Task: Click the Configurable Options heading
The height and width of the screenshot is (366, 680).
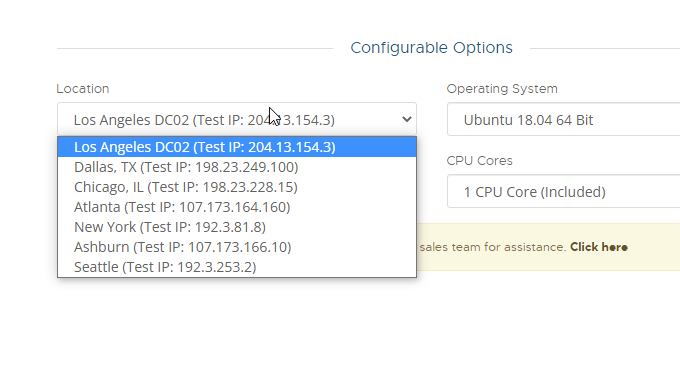Action: (x=432, y=48)
